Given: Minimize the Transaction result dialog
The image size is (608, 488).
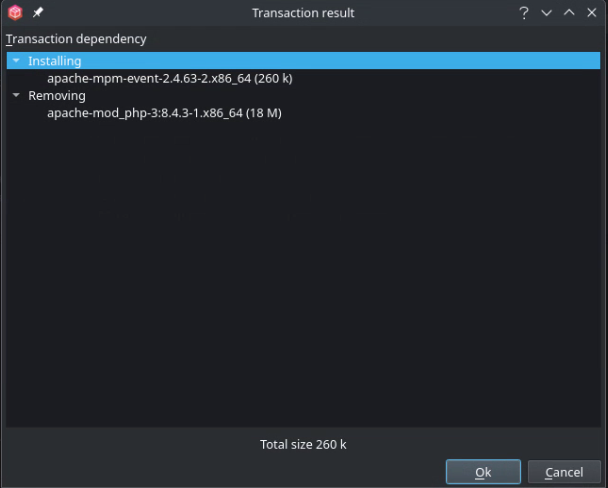Looking at the screenshot, I should pyautogui.click(x=546, y=13).
